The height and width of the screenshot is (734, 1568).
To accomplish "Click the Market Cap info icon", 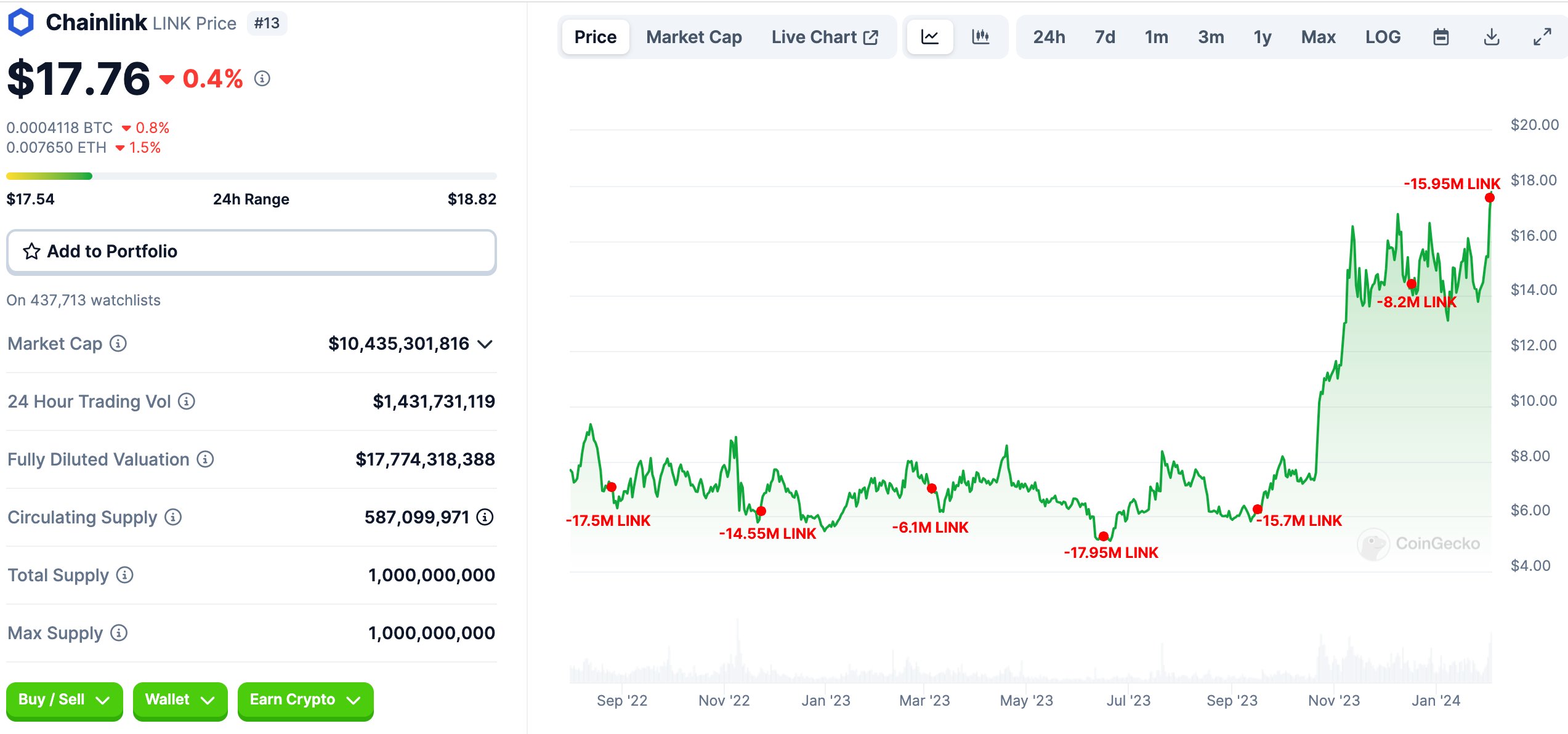I will tap(118, 344).
